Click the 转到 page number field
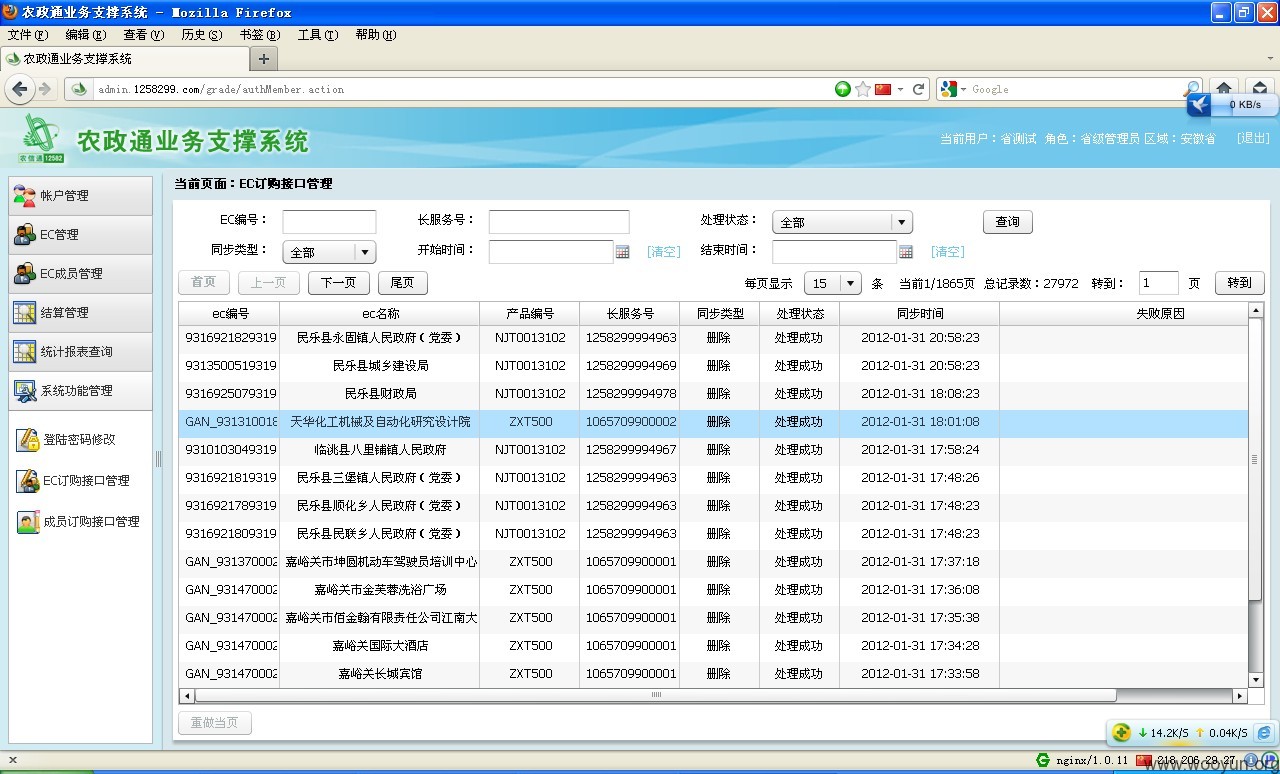Image resolution: width=1280 pixels, height=774 pixels. click(1159, 283)
